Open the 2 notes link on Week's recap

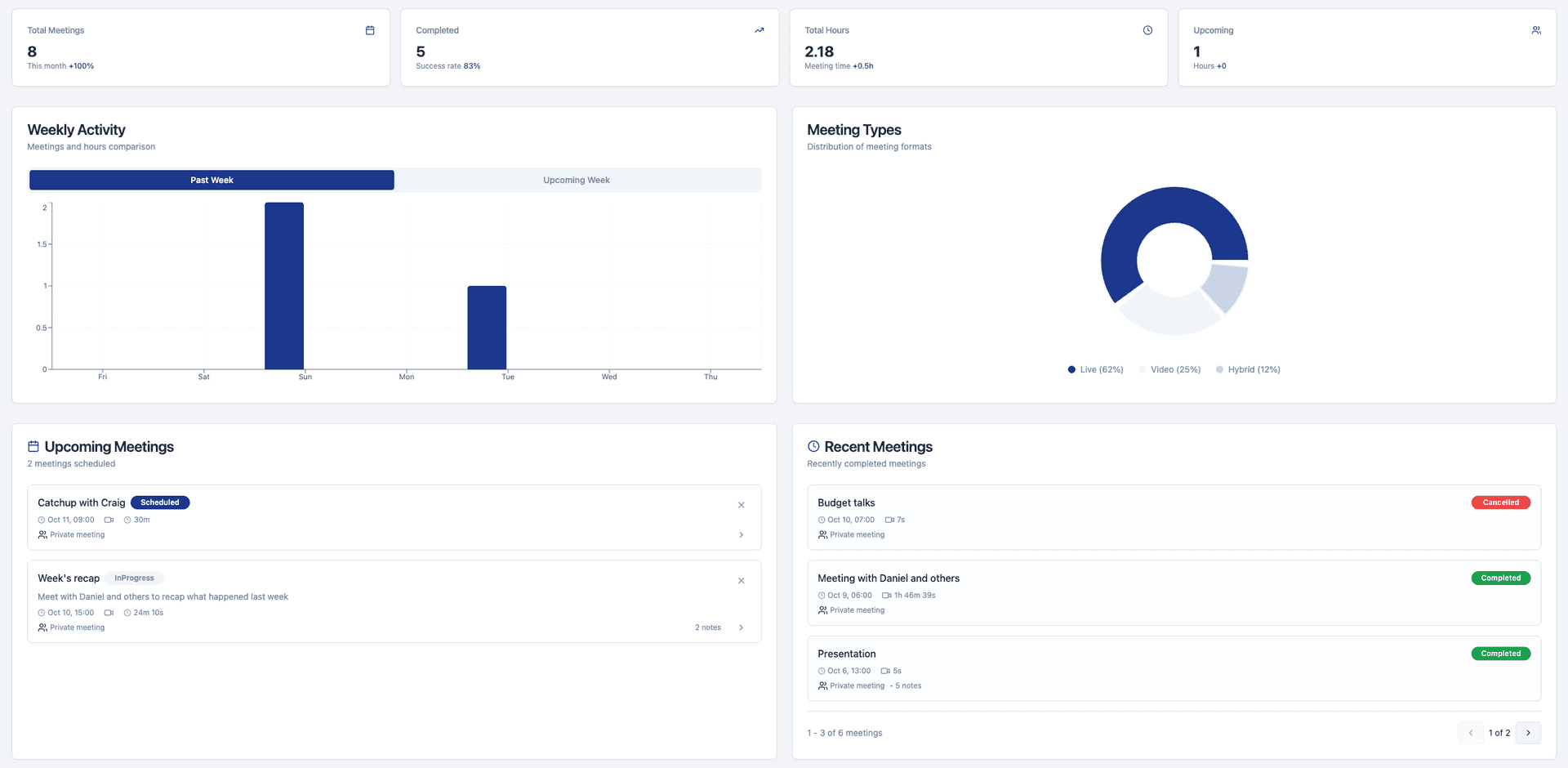pyautogui.click(x=707, y=627)
